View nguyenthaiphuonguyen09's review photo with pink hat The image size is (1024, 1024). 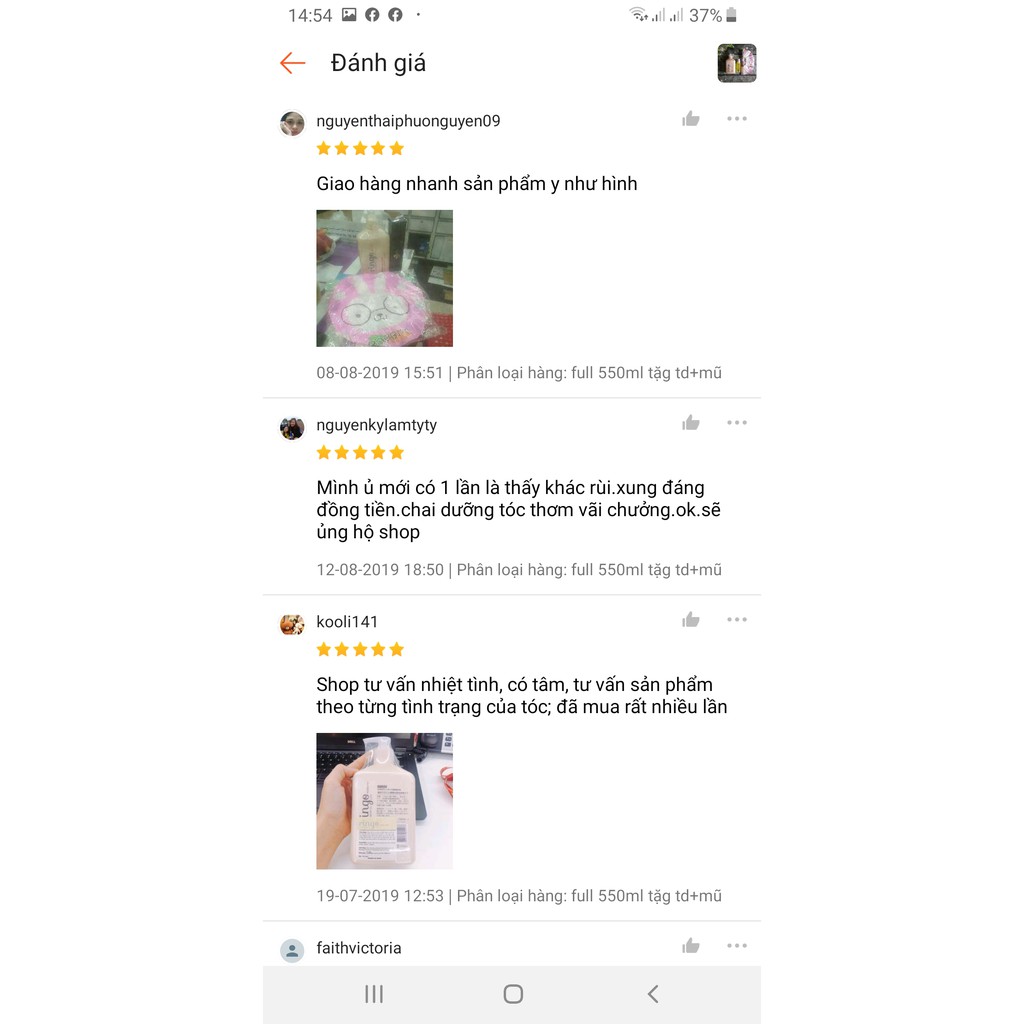385,278
